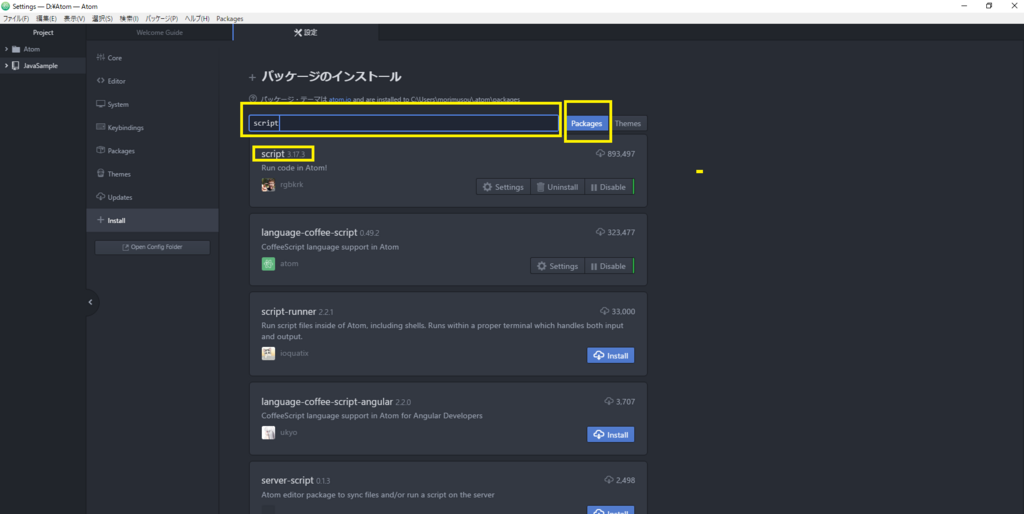Select the 設定 settings tab
1024x514 pixels.
[306, 33]
